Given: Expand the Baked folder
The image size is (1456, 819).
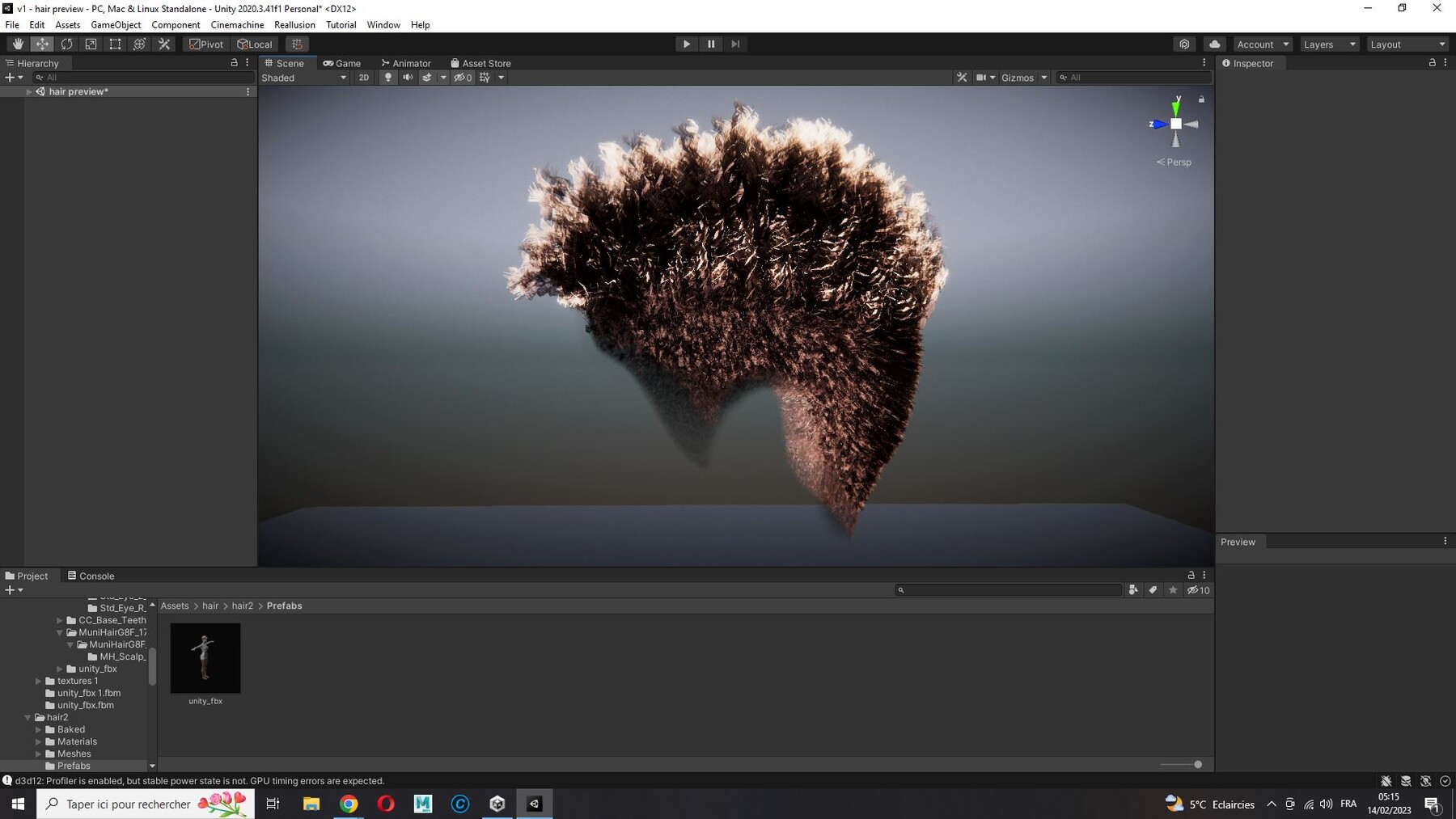Looking at the screenshot, I should pyautogui.click(x=38, y=729).
